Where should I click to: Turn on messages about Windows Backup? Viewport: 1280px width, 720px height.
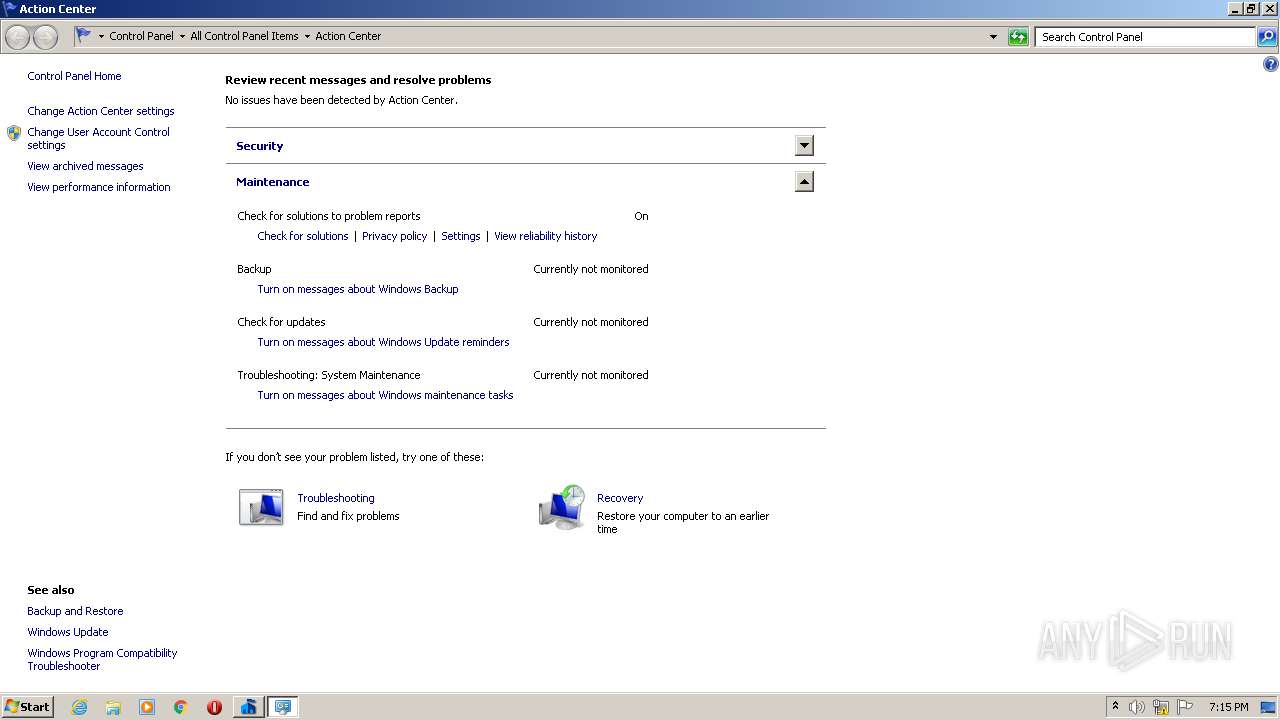[x=358, y=289]
